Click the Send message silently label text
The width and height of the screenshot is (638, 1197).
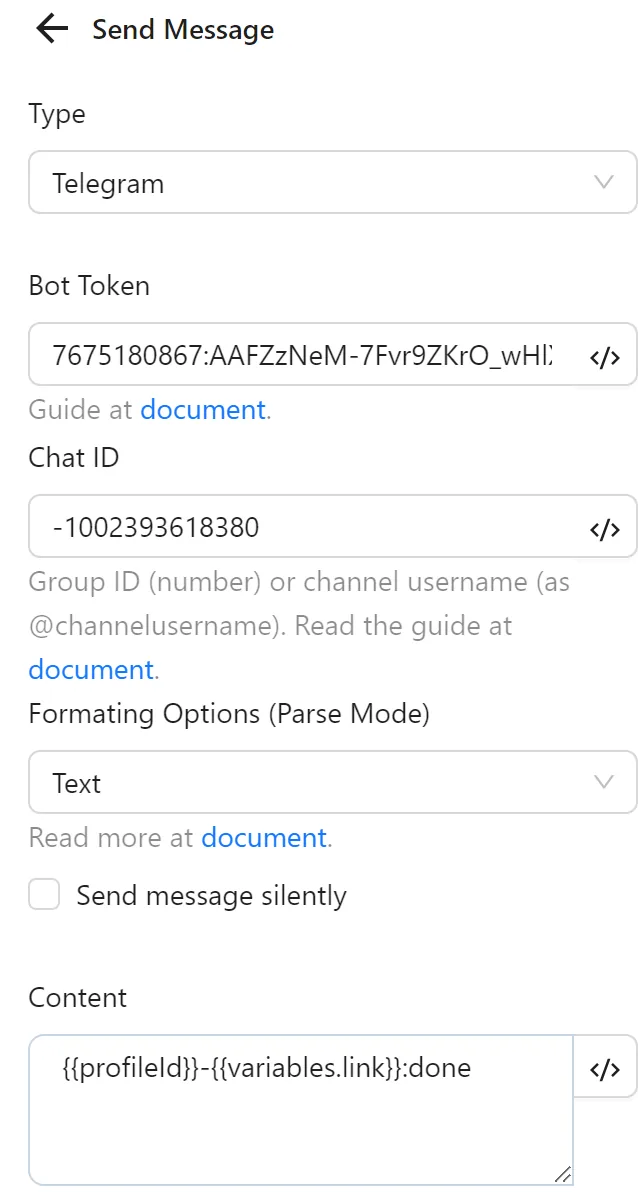210,895
